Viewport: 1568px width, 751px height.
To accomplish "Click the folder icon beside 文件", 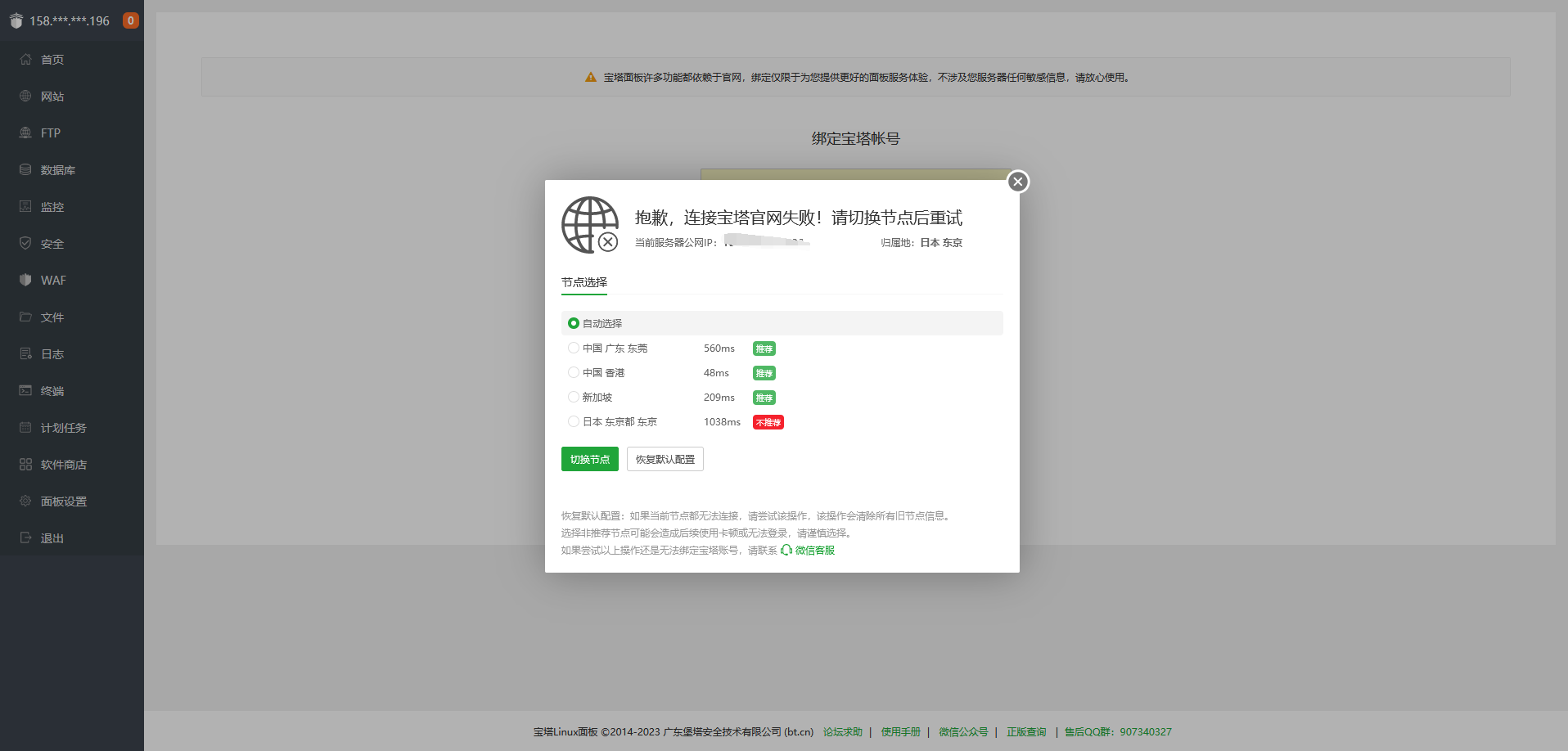I will pos(25,317).
